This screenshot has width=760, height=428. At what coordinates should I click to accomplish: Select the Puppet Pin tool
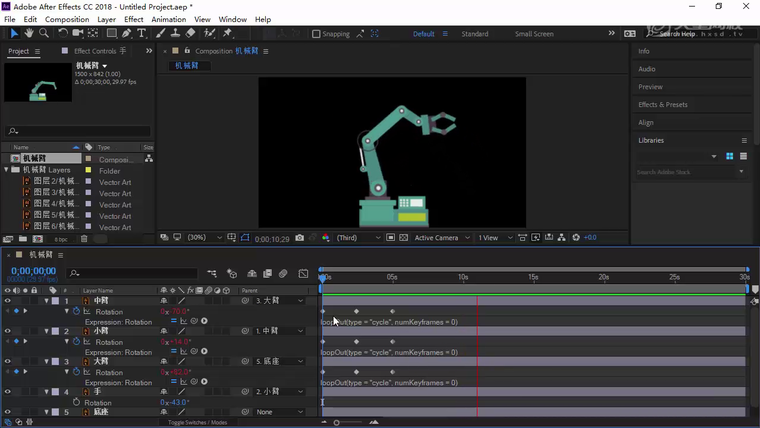coord(227,33)
